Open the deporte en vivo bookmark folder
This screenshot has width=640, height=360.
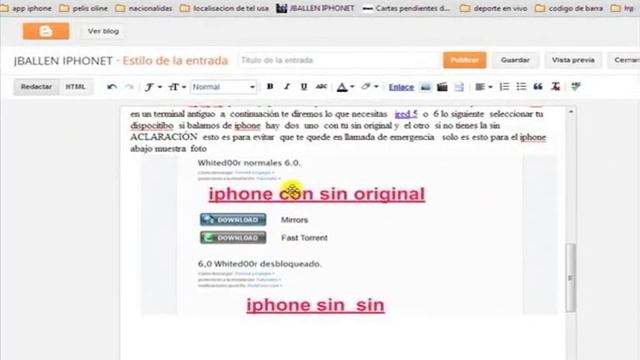493,8
